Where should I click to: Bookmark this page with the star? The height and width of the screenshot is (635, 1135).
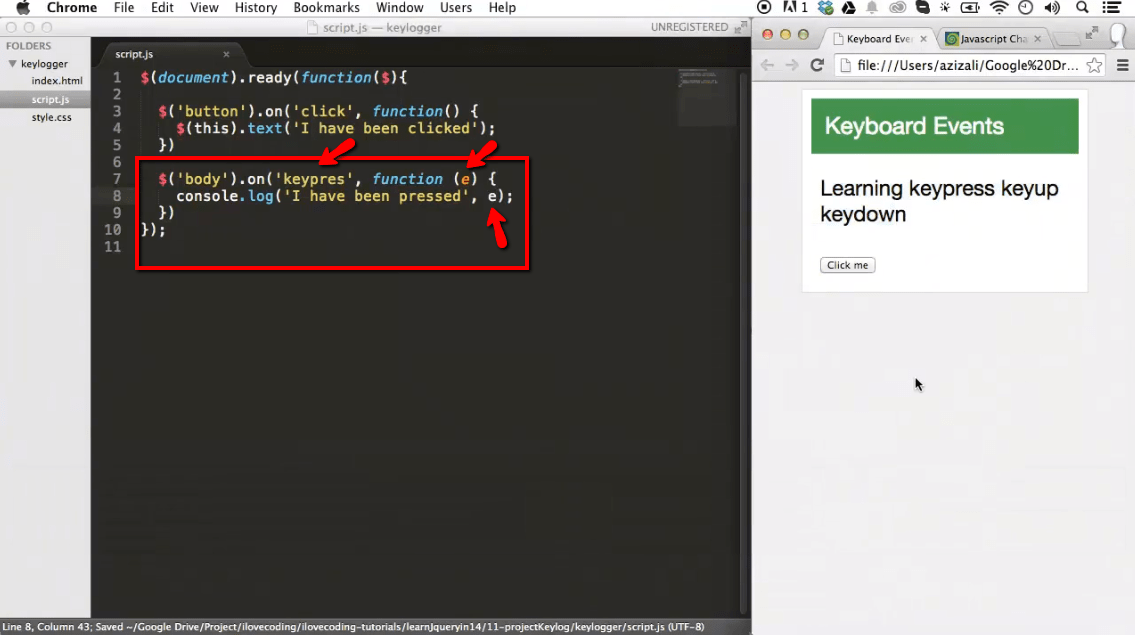click(x=1094, y=65)
